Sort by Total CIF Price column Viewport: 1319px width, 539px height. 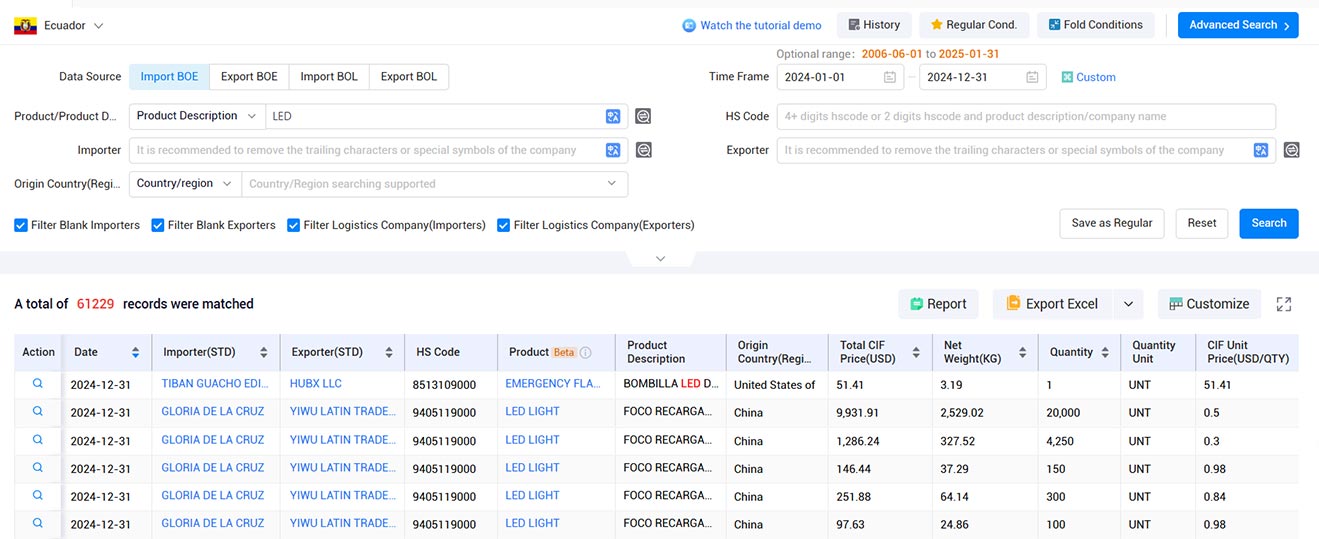pyautogui.click(x=915, y=352)
